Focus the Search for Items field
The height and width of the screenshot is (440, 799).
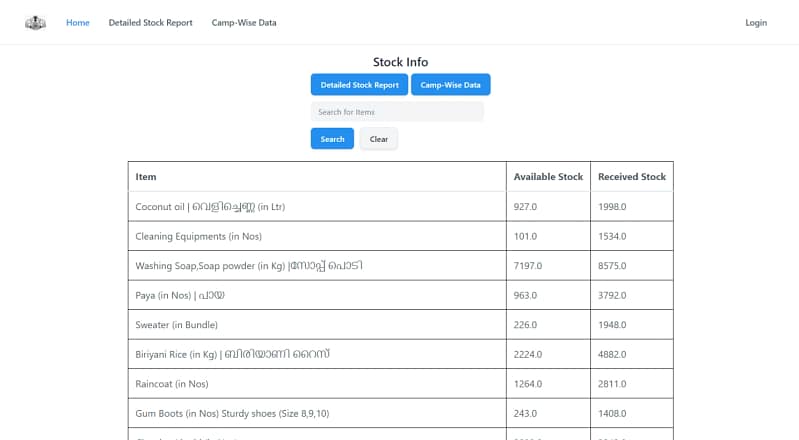(397, 112)
